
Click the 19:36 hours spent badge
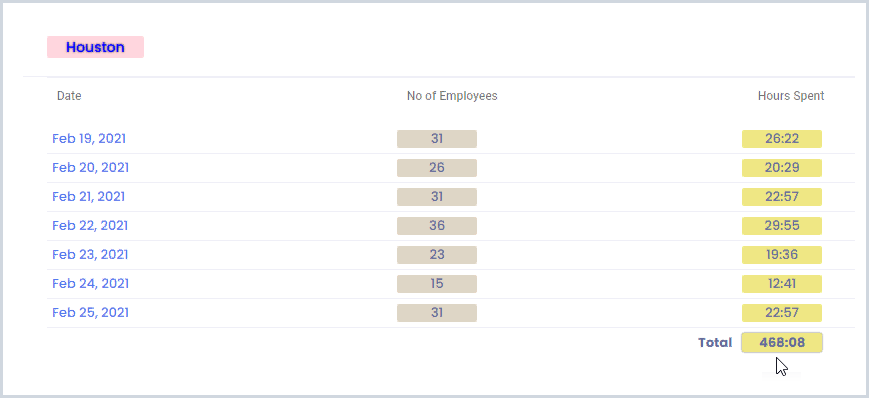[782, 255]
